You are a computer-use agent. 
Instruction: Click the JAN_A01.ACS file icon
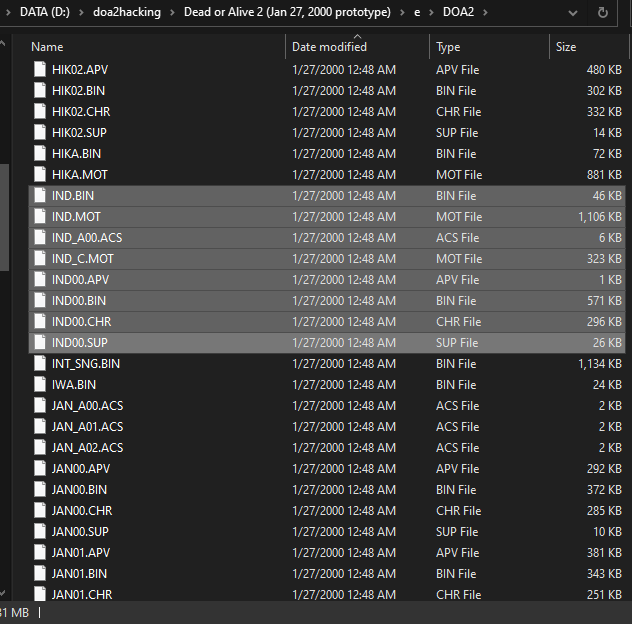[39, 427]
